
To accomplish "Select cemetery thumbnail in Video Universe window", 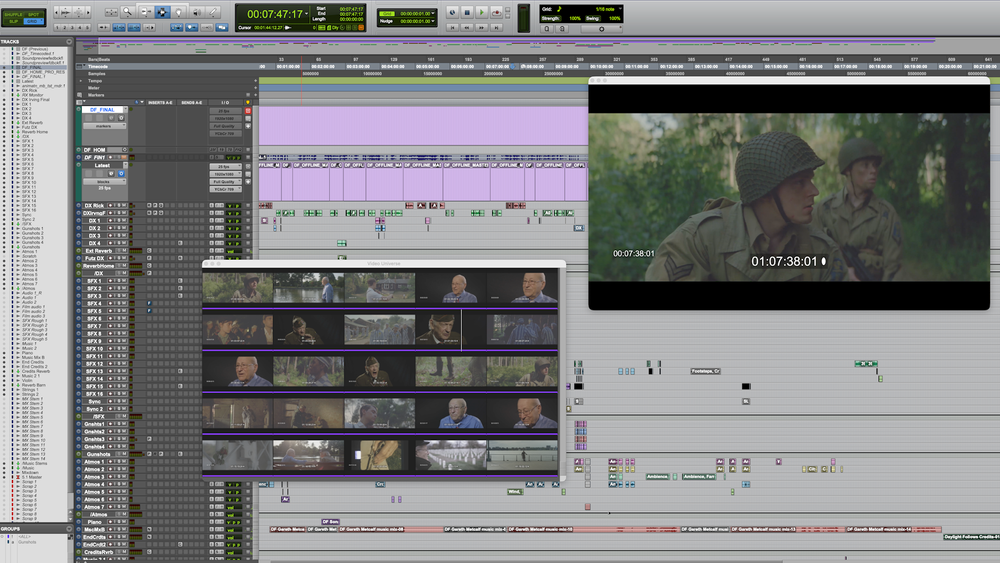I will tap(450, 455).
